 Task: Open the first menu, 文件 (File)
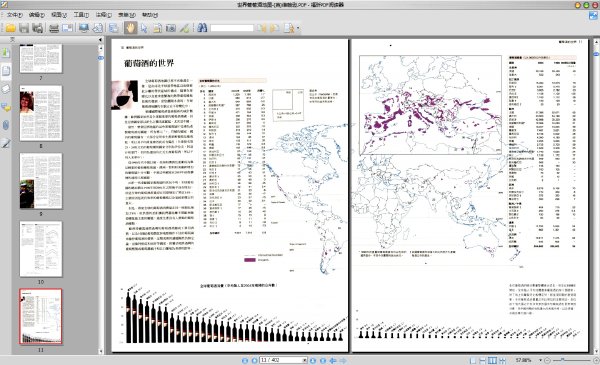pos(15,15)
